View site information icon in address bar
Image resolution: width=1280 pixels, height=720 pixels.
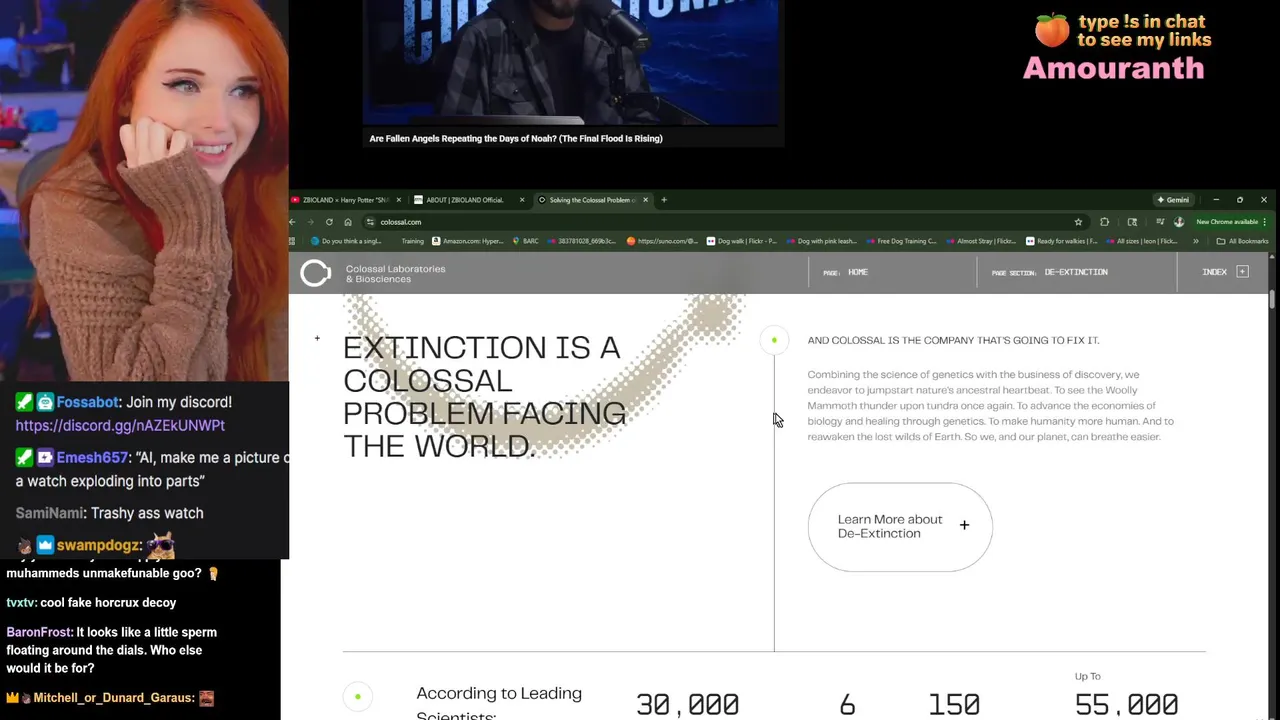pyautogui.click(x=370, y=222)
